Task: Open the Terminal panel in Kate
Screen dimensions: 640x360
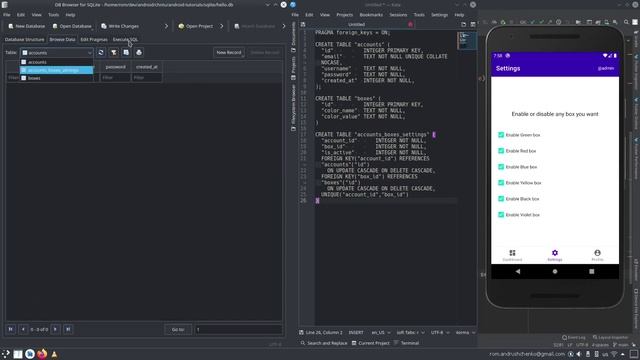Action: (x=407, y=343)
